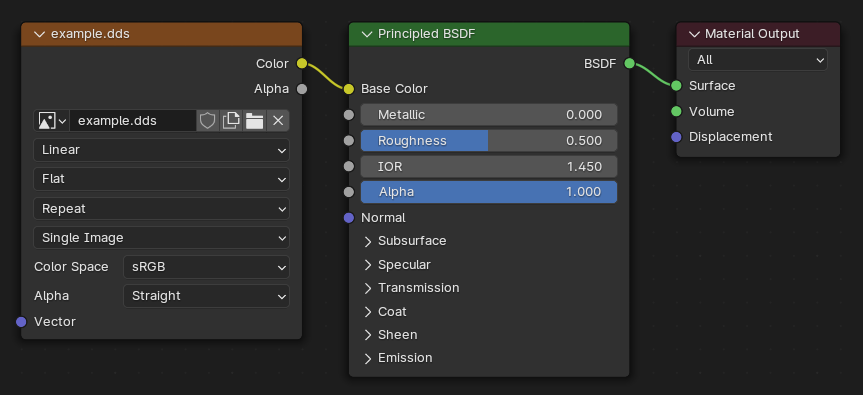Click the new image copy icon
863x395 pixels.
coord(231,120)
